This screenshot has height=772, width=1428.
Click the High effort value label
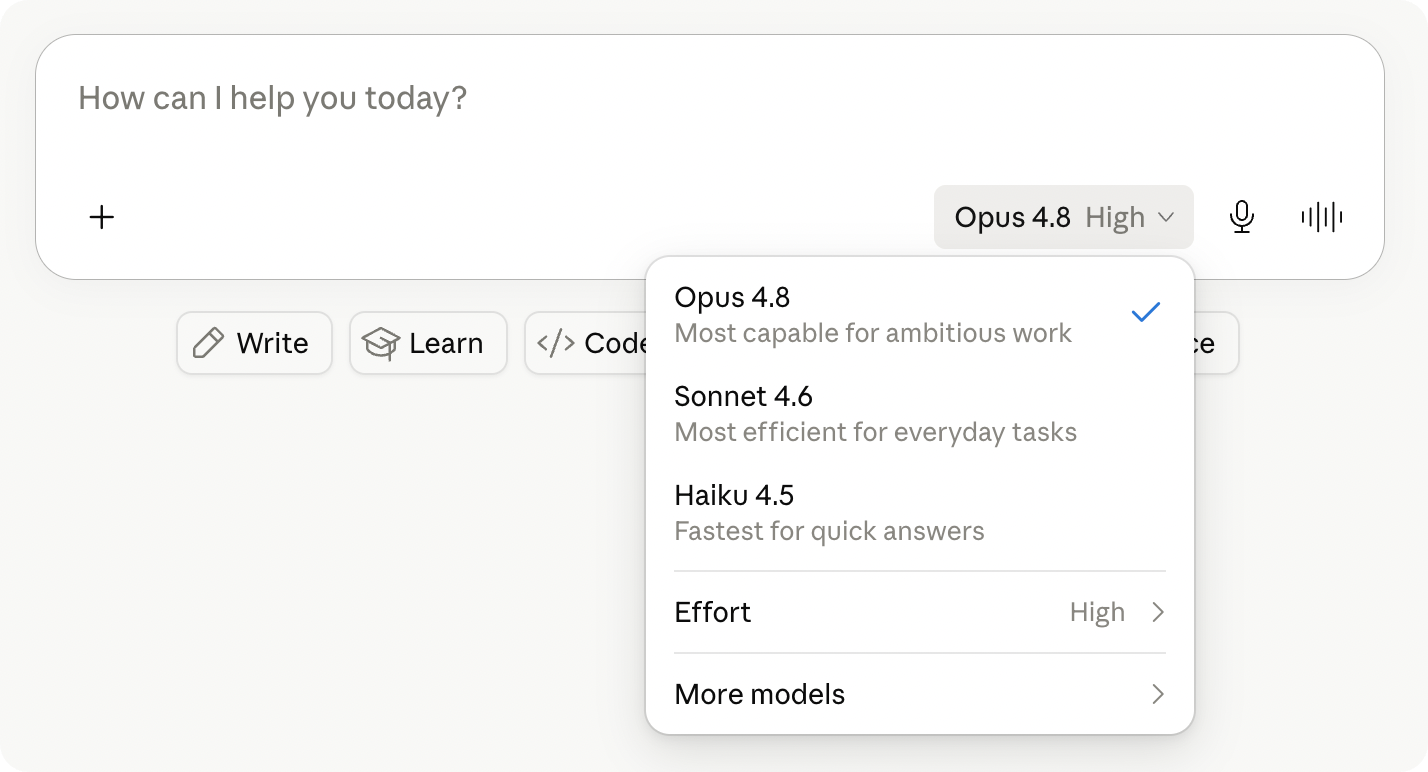coord(1097,612)
